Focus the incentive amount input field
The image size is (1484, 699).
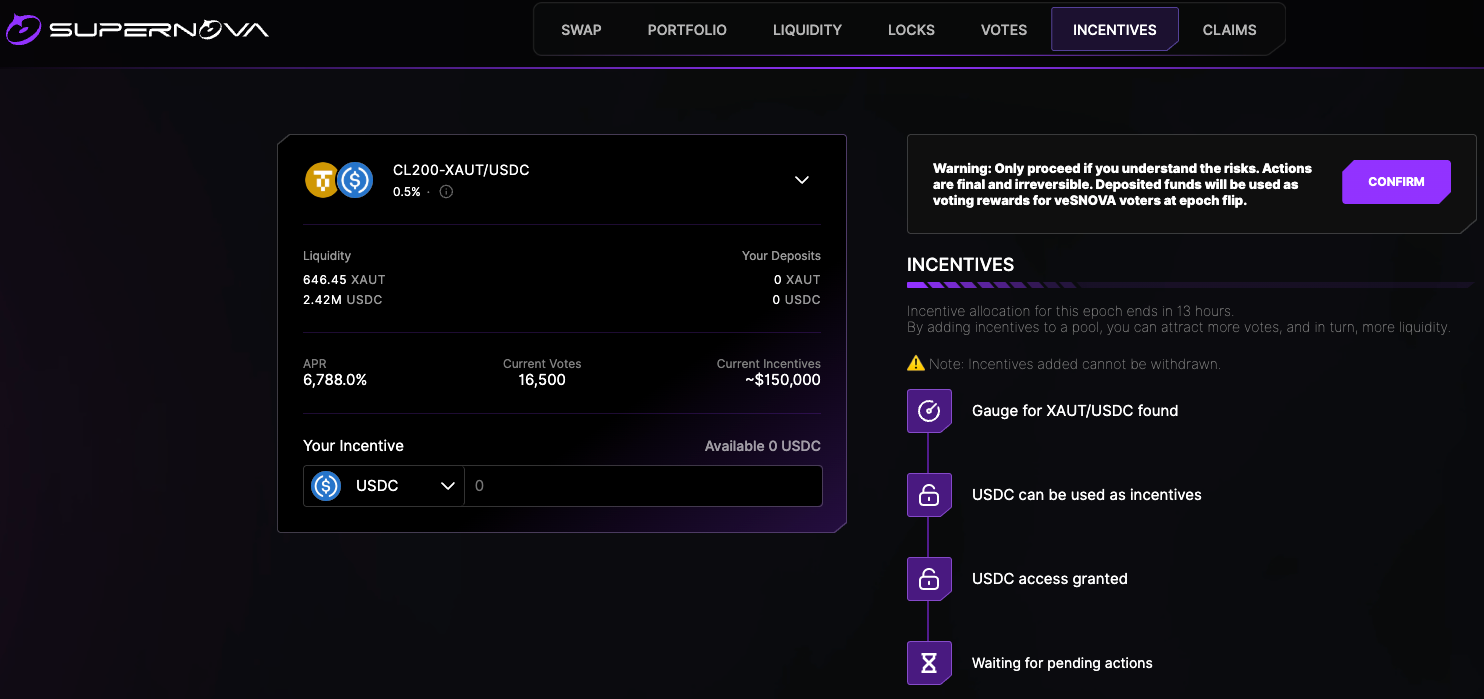642,486
